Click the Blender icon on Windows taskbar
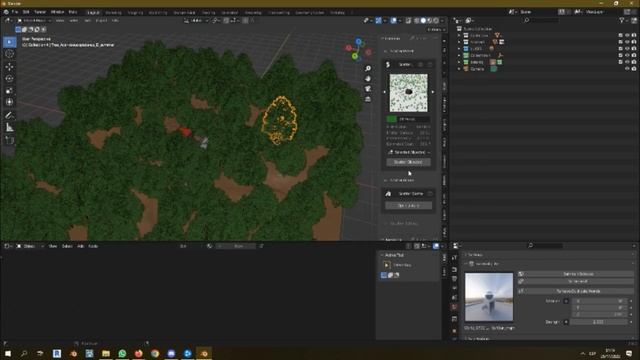This screenshot has width=640, height=360. point(204,353)
